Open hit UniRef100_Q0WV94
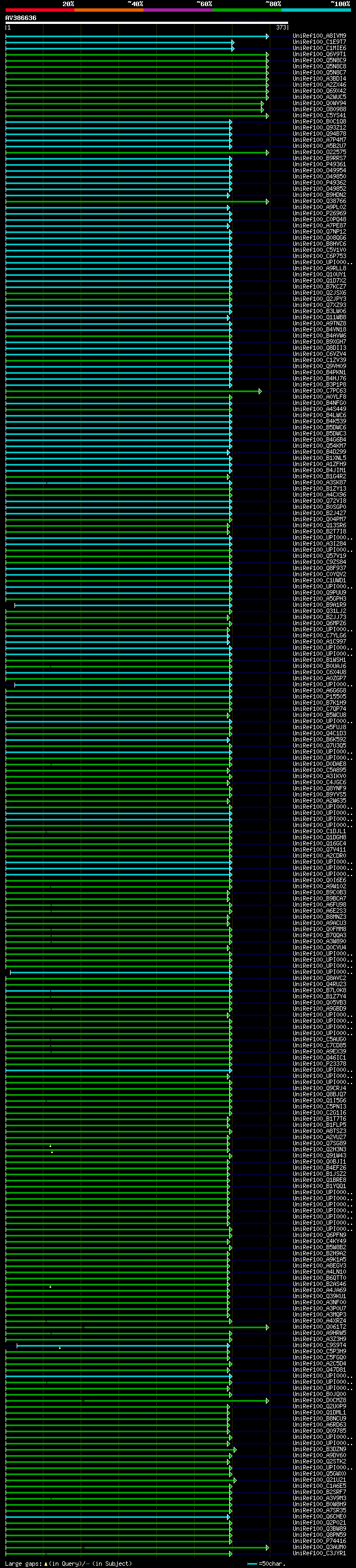This screenshot has height=1568, width=356. [x=319, y=103]
